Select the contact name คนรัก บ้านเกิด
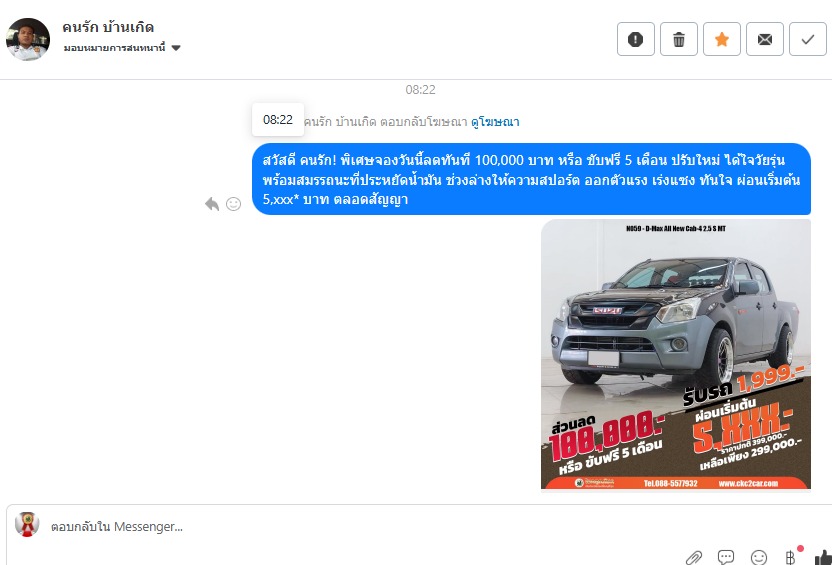The height and width of the screenshot is (565, 832). pos(108,27)
